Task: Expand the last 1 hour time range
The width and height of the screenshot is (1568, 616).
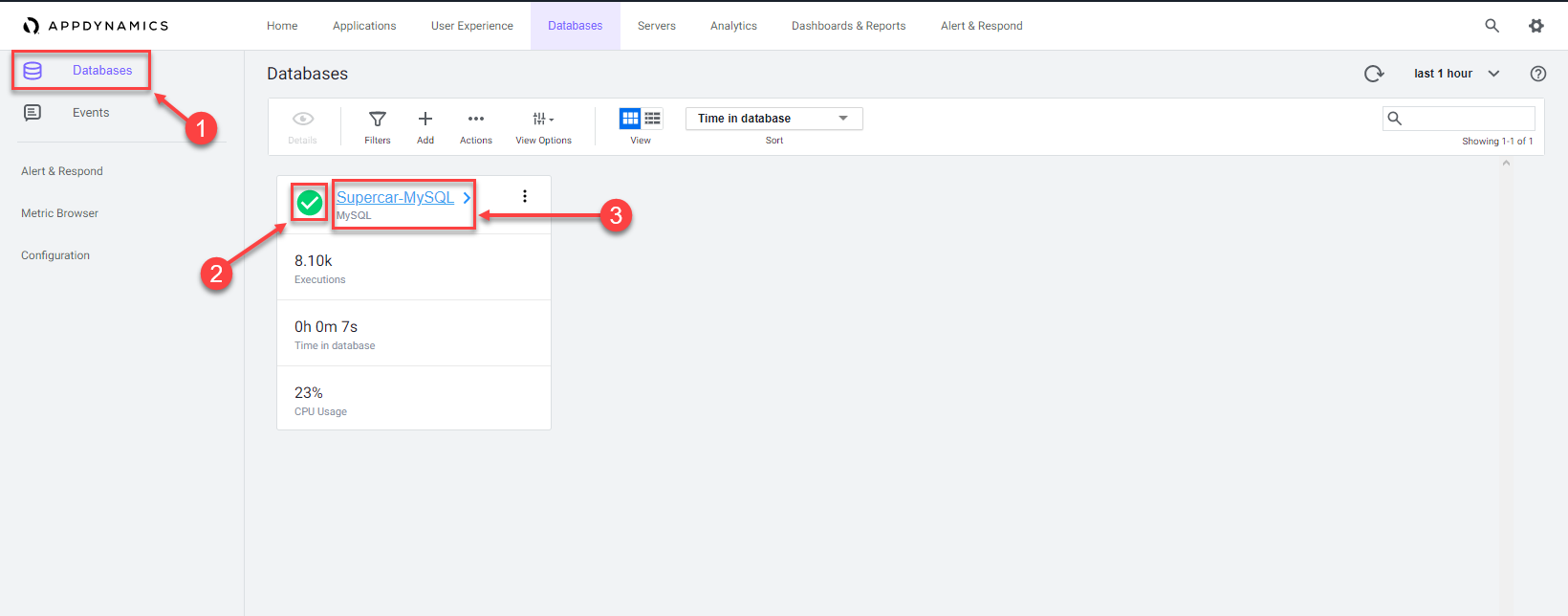Action: click(x=1456, y=74)
